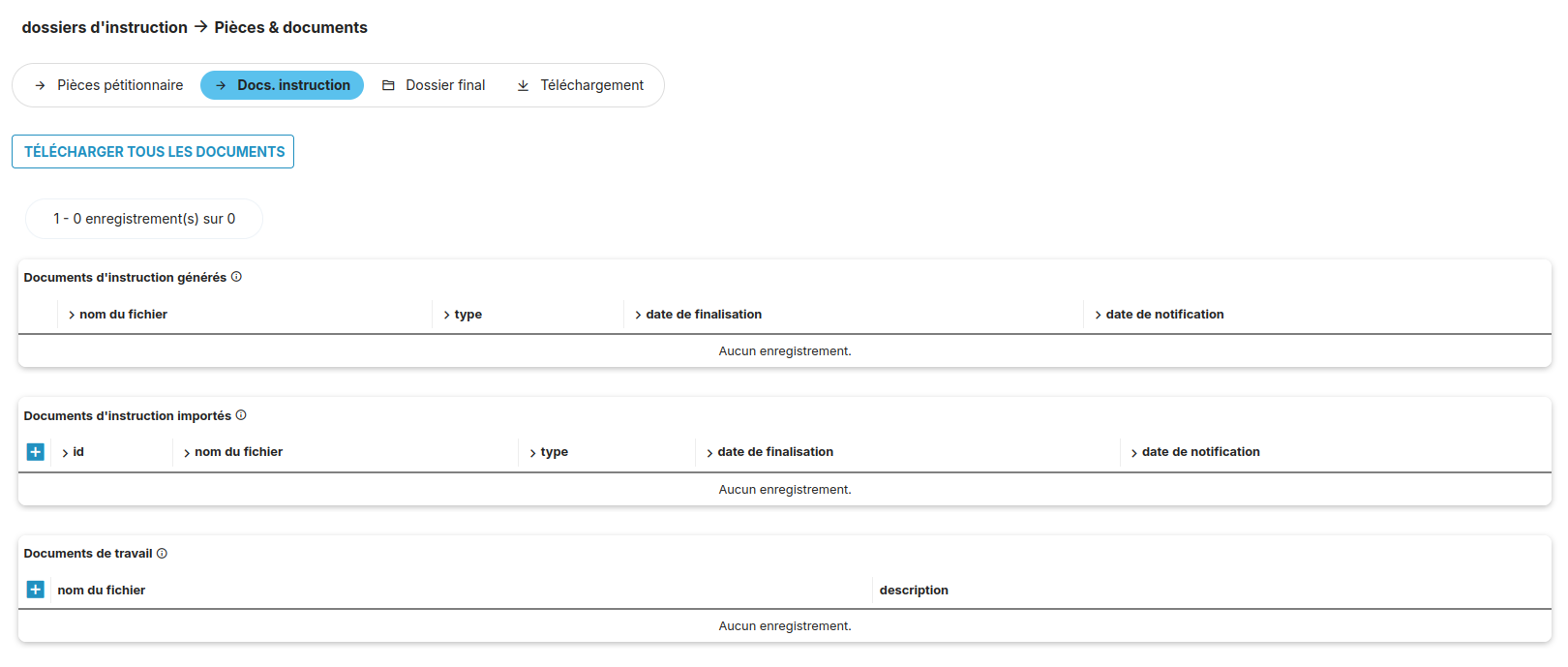Viewport: 1568px width, 667px height.
Task: Open the Pièces pétitionnaire tab
Action: (x=119, y=85)
